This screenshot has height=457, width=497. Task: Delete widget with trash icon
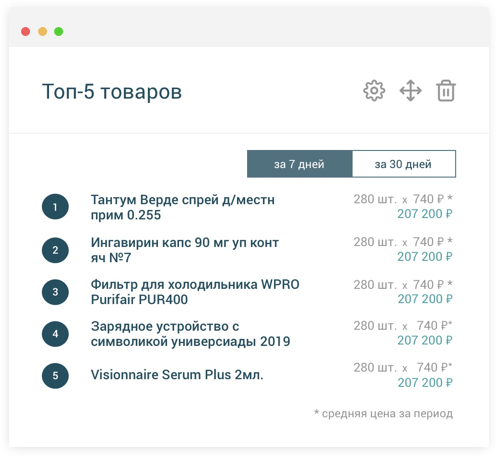point(446,91)
